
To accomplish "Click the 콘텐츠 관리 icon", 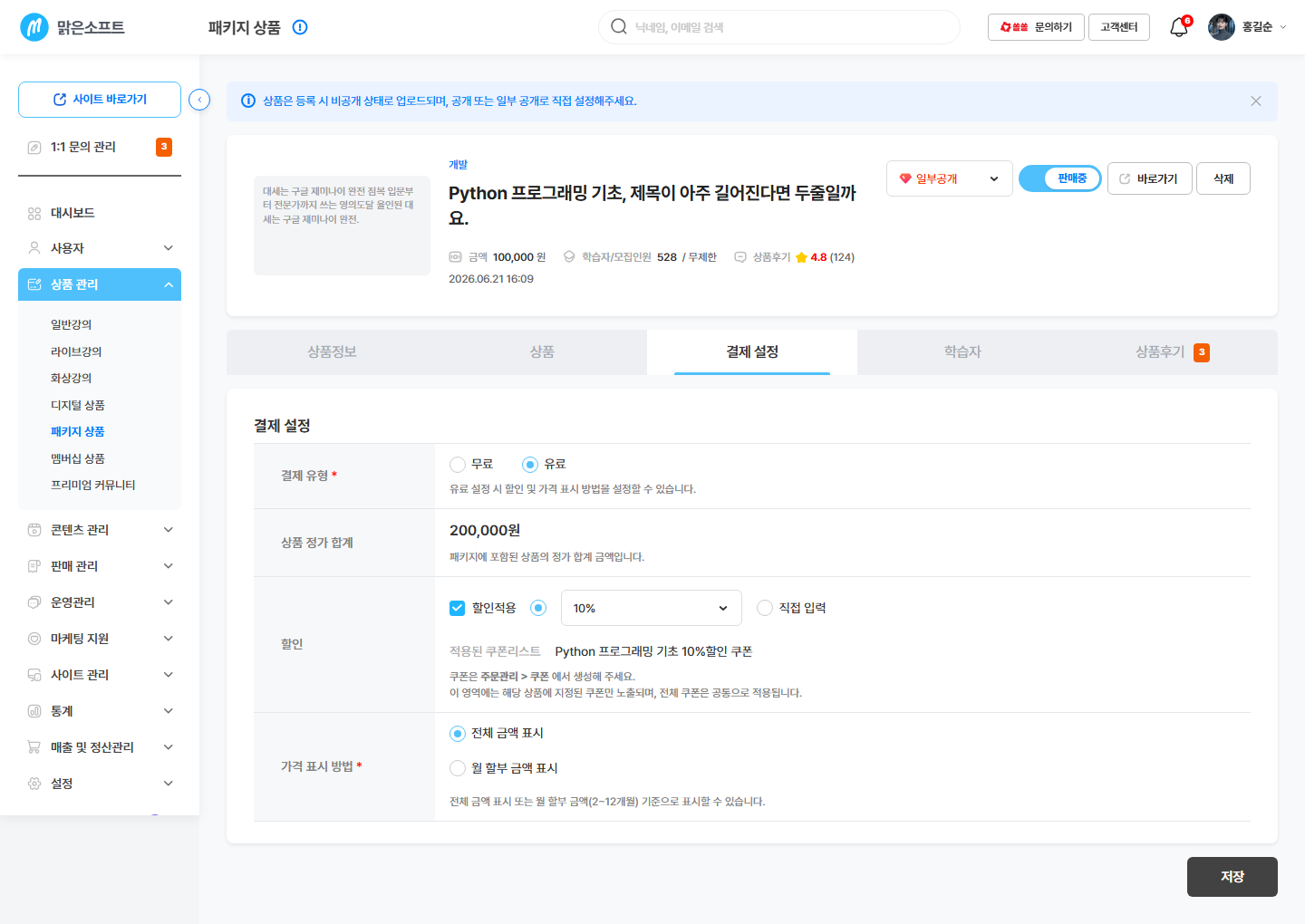I will [x=34, y=530].
